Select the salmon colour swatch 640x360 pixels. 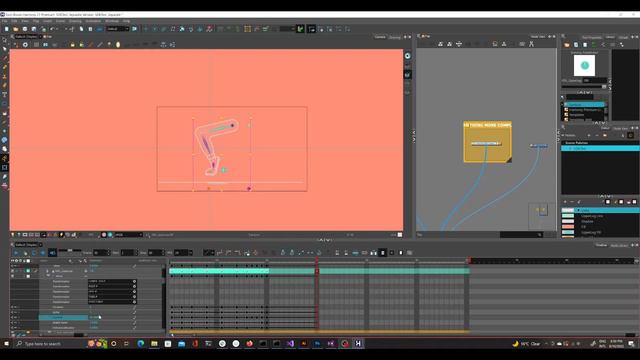[x=568, y=227]
